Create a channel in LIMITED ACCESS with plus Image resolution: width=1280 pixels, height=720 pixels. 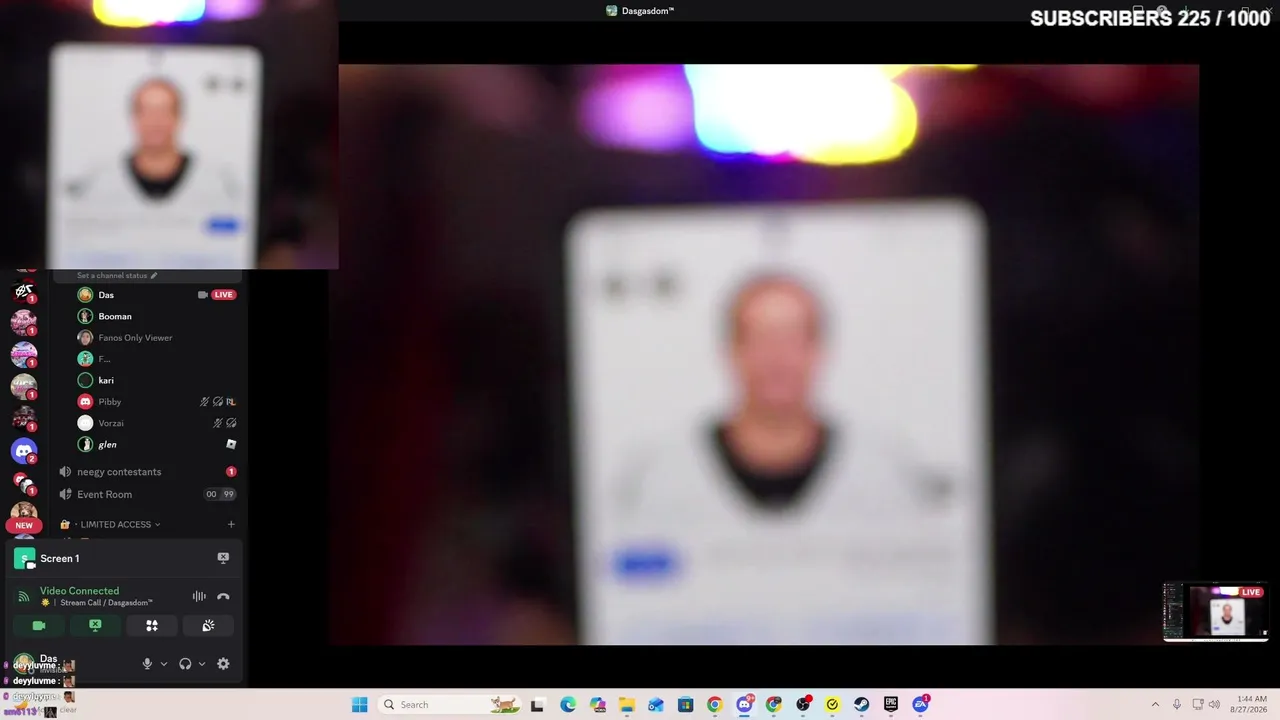tap(231, 524)
